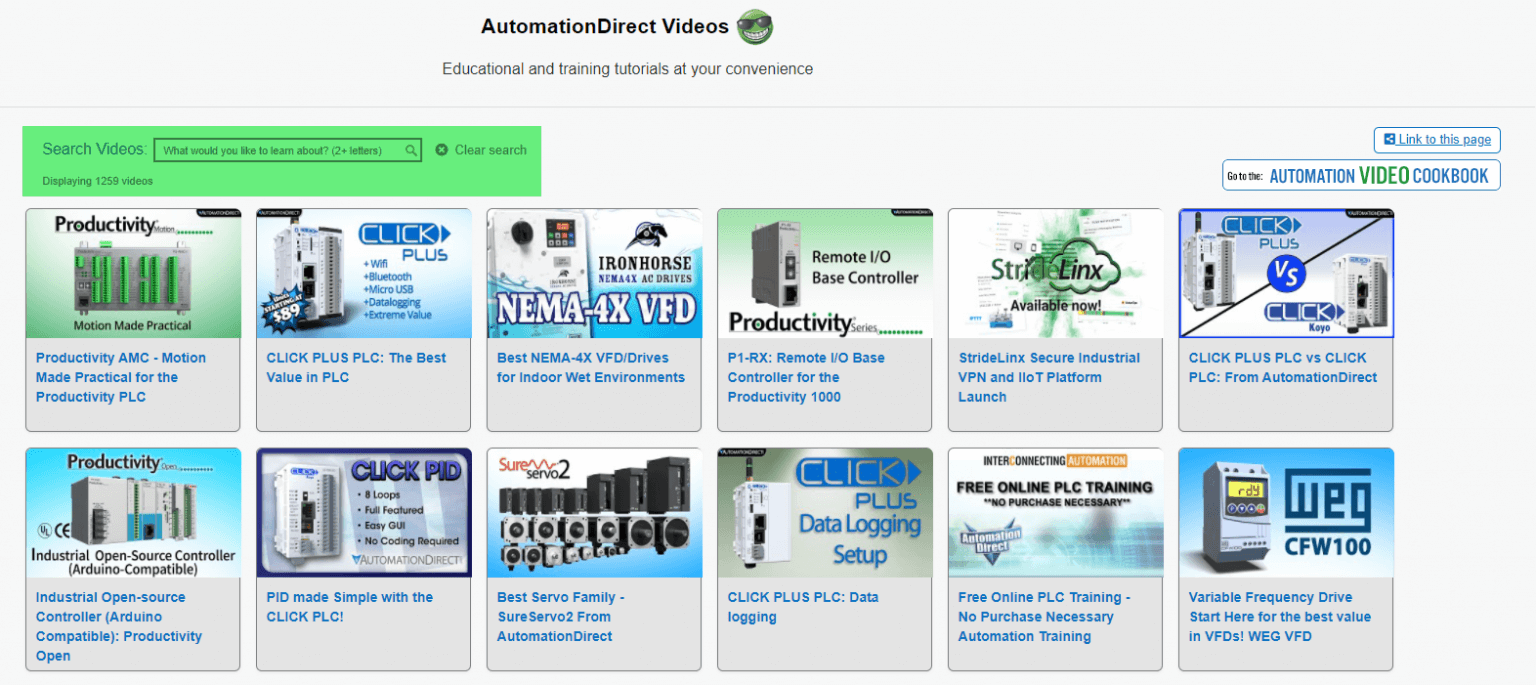Click the magnifying glass search icon
The height and width of the screenshot is (685, 1536).
[x=409, y=149]
